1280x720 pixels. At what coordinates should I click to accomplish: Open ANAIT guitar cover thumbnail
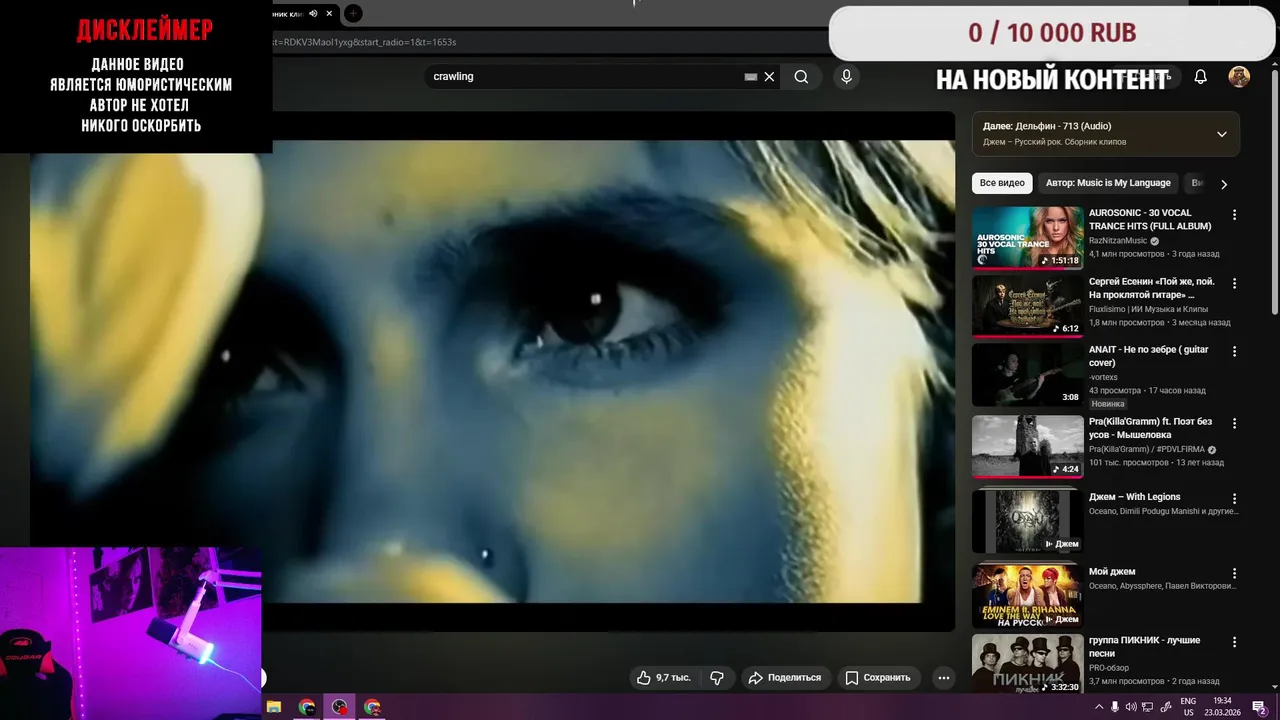pyautogui.click(x=1027, y=375)
